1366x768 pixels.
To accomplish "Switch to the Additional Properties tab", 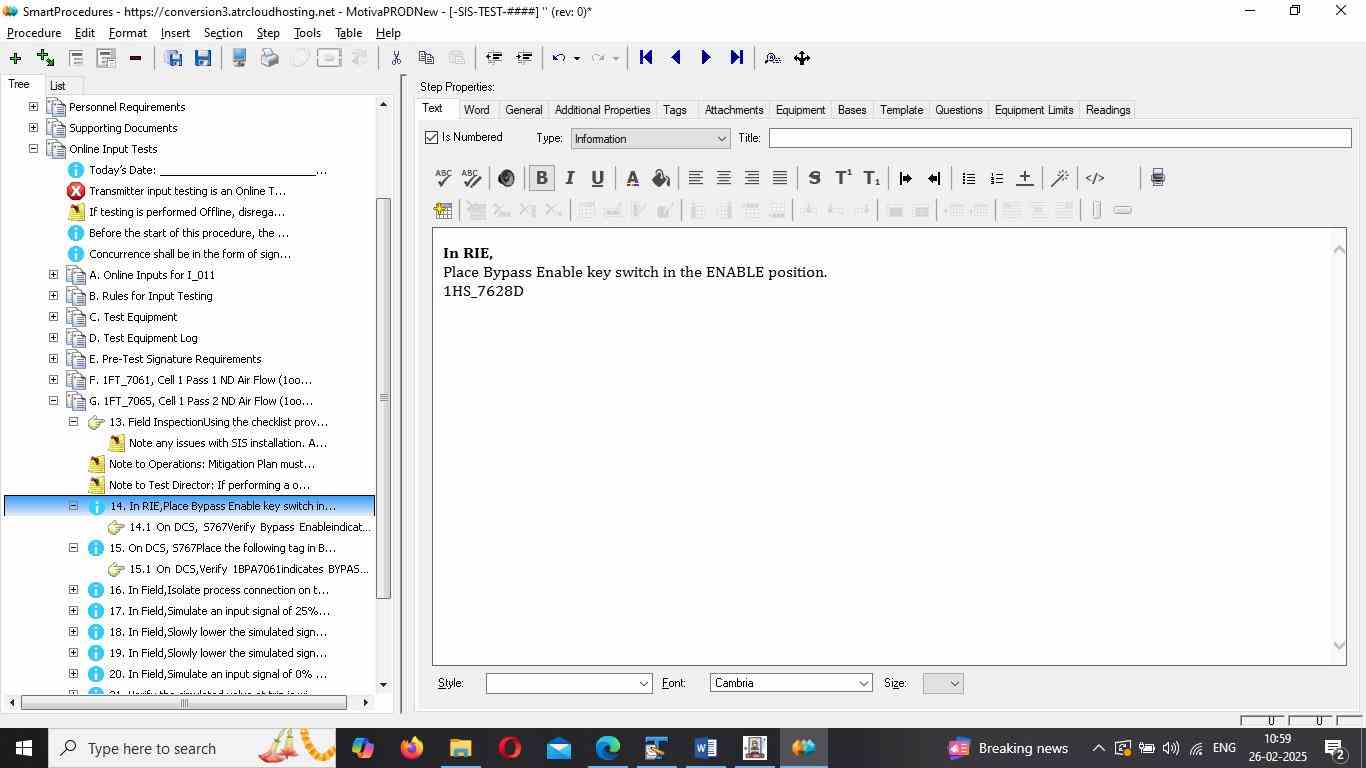I will [x=602, y=110].
